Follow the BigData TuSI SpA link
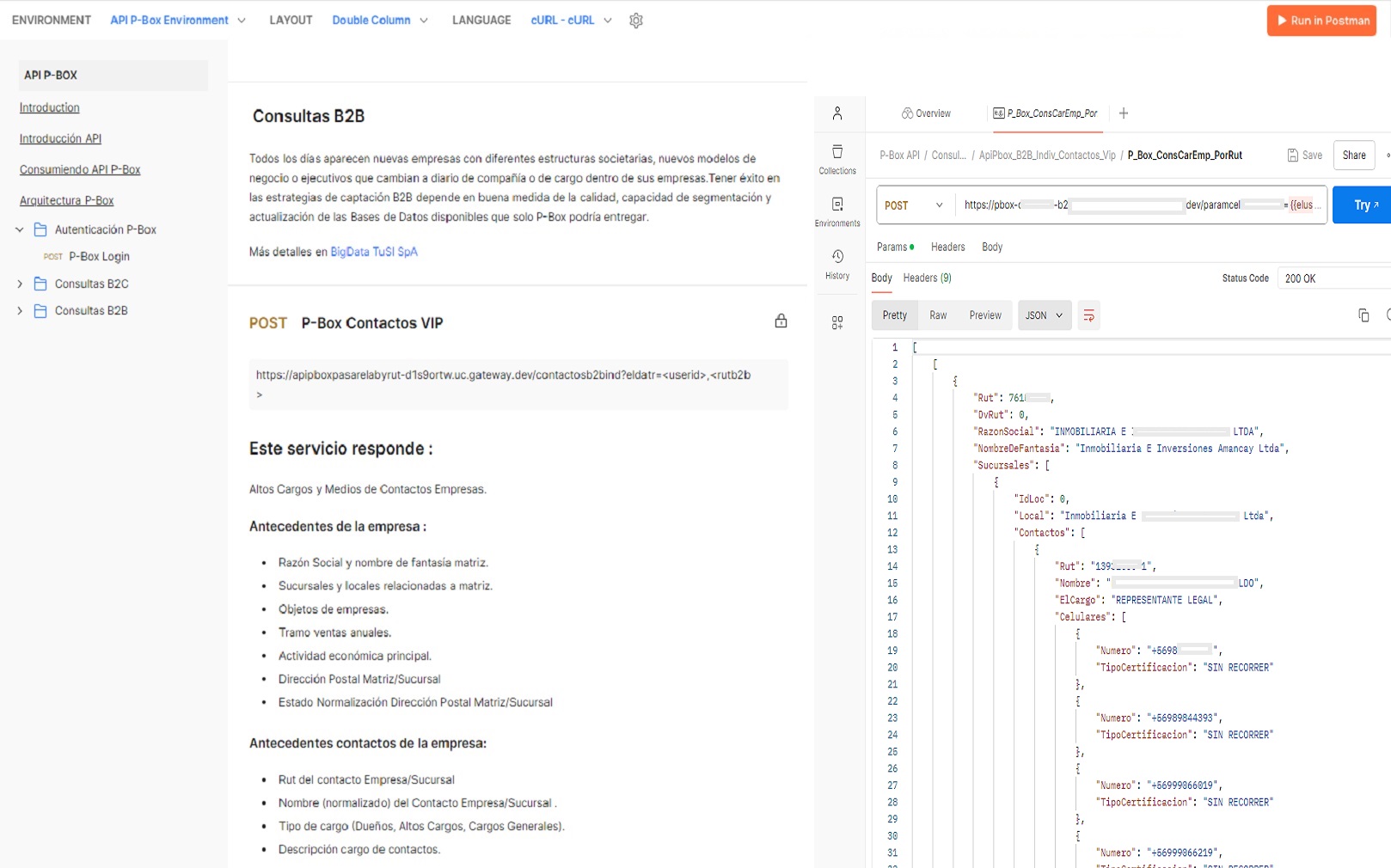The image size is (1391, 868). tap(374, 252)
